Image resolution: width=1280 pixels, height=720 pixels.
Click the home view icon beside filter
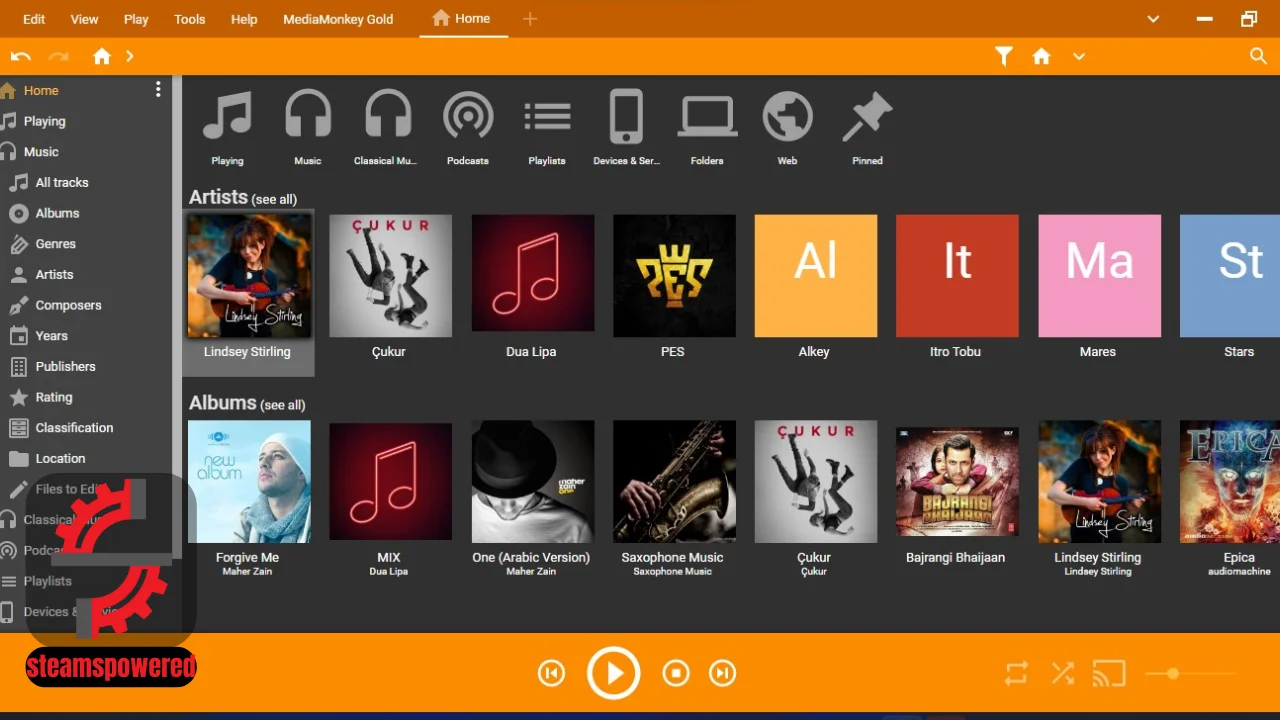click(x=1042, y=57)
